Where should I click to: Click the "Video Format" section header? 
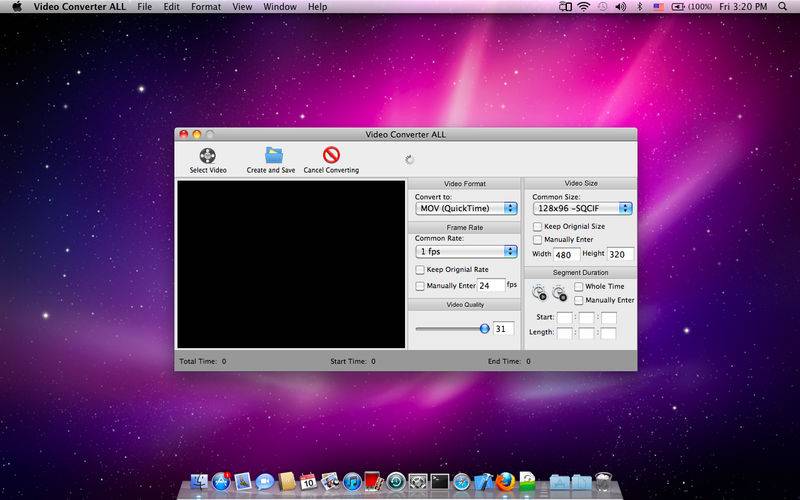465,184
